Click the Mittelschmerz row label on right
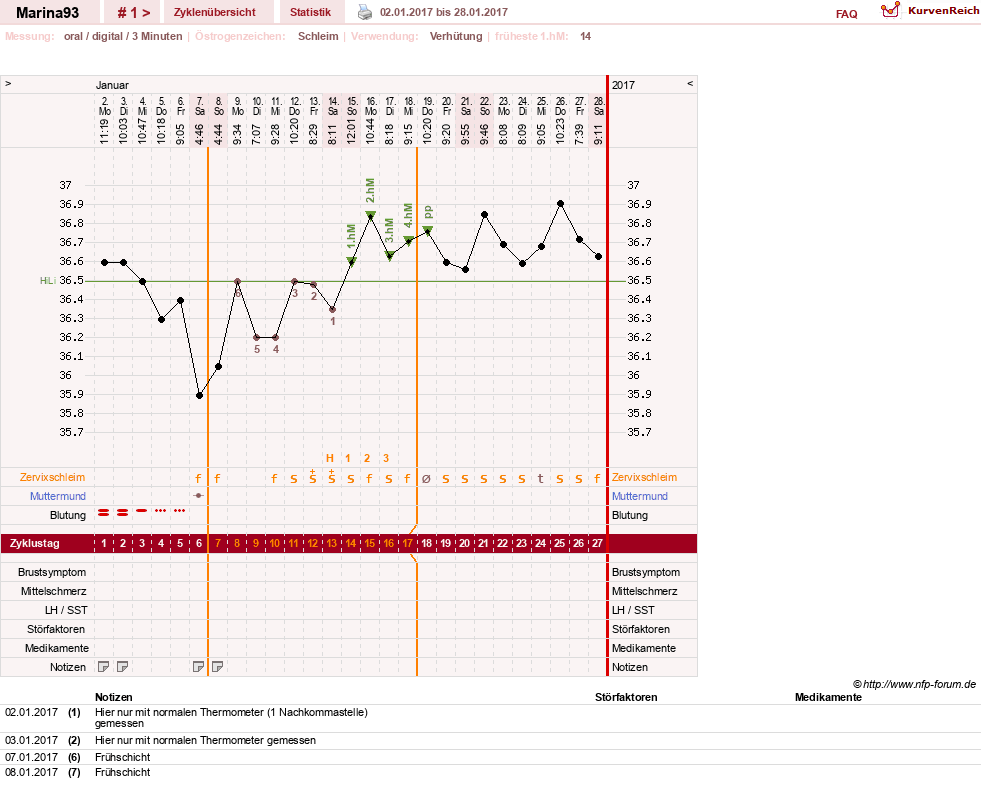Viewport: 981px width, 810px height. (644, 591)
